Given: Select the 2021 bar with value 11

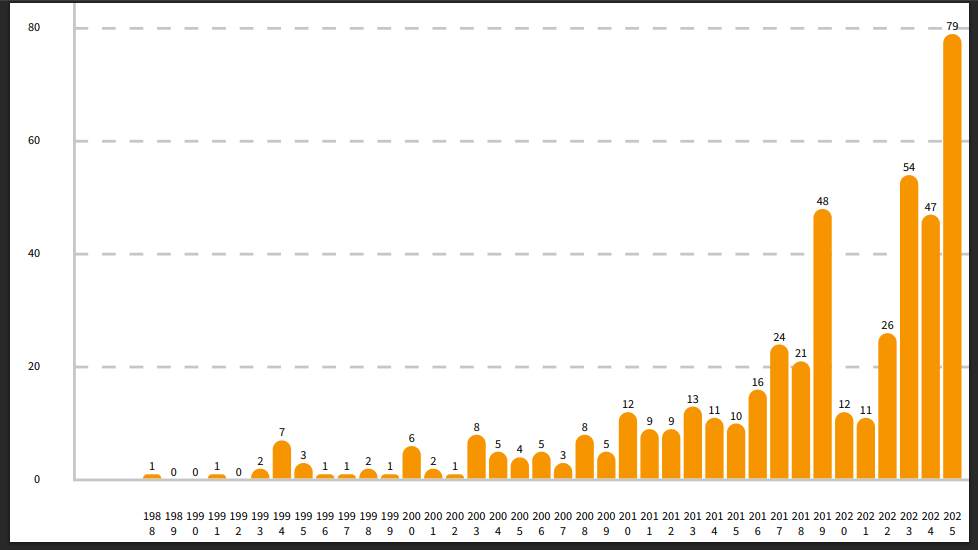Looking at the screenshot, I should pyautogui.click(x=866, y=449).
